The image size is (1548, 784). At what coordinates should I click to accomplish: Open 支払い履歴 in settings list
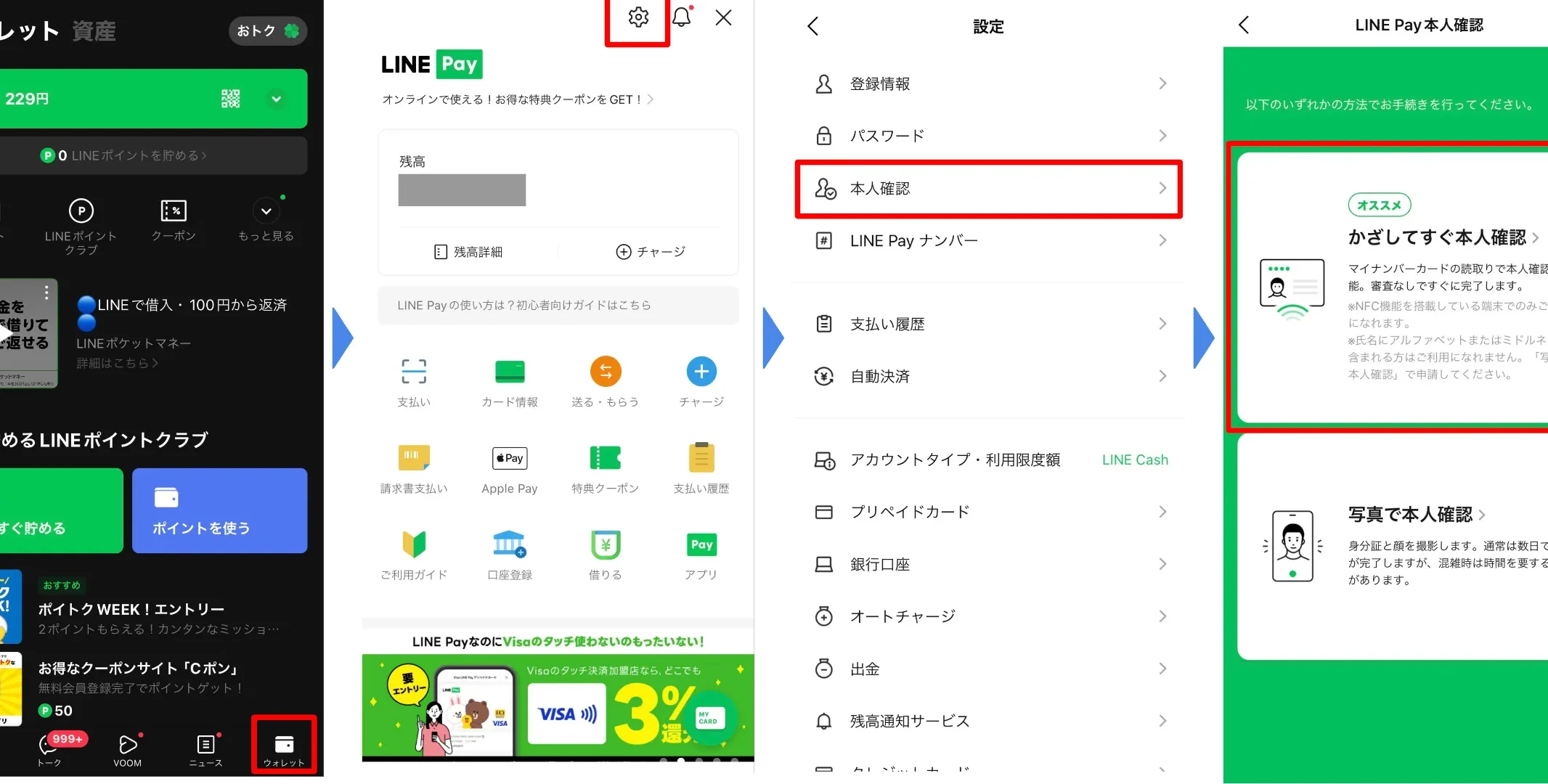coord(990,324)
